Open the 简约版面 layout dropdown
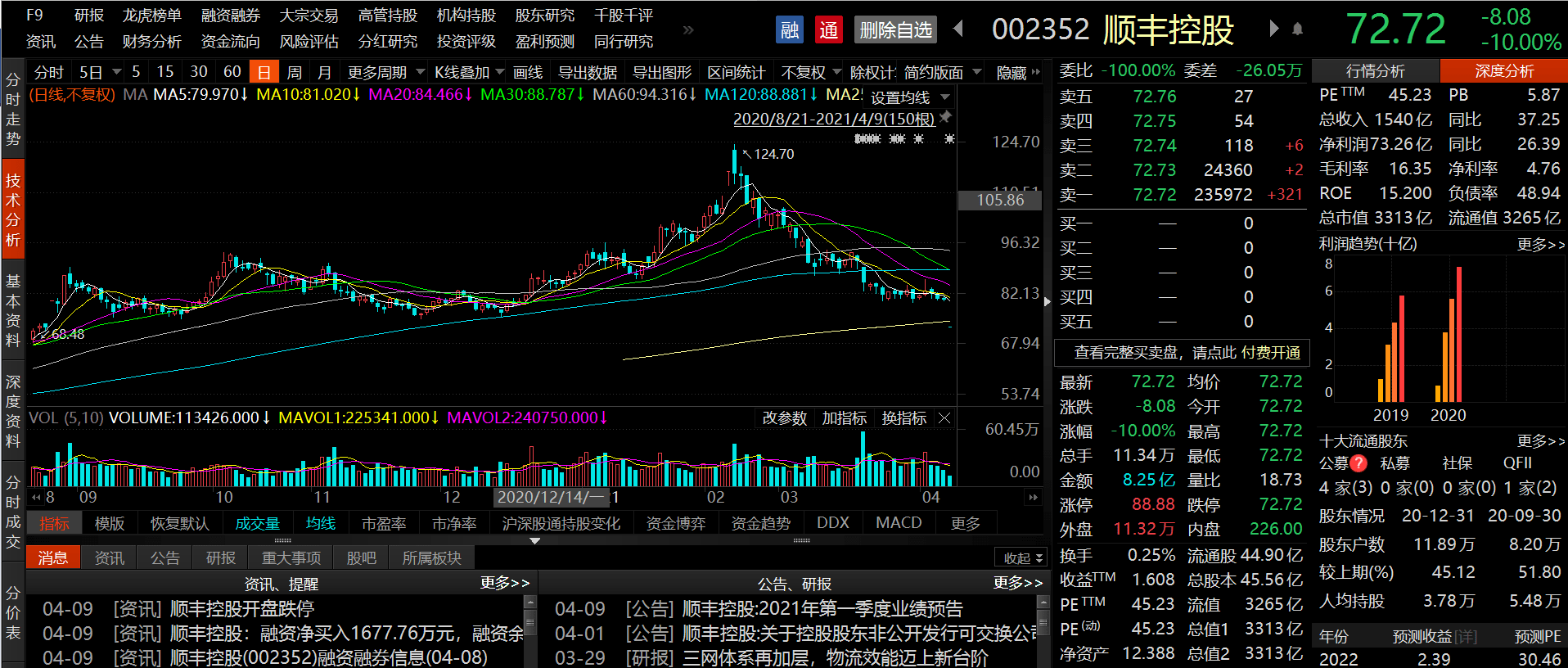1568x668 pixels. click(x=976, y=72)
